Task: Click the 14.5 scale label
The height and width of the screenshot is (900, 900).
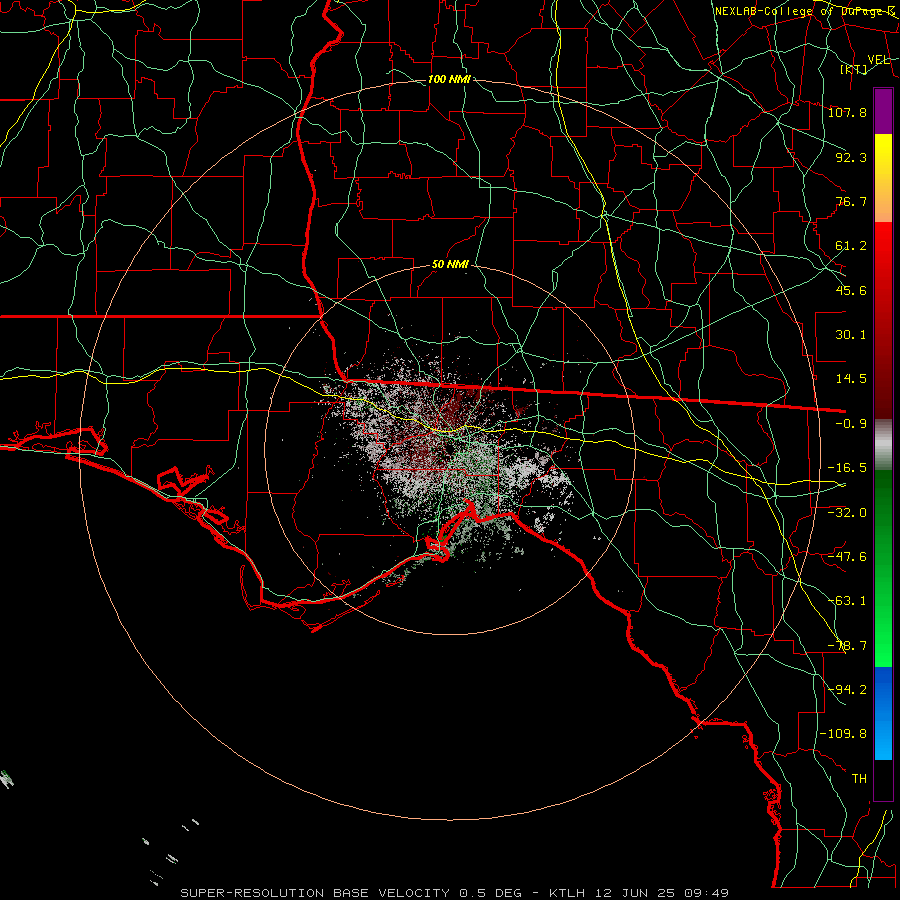Action: coord(851,379)
